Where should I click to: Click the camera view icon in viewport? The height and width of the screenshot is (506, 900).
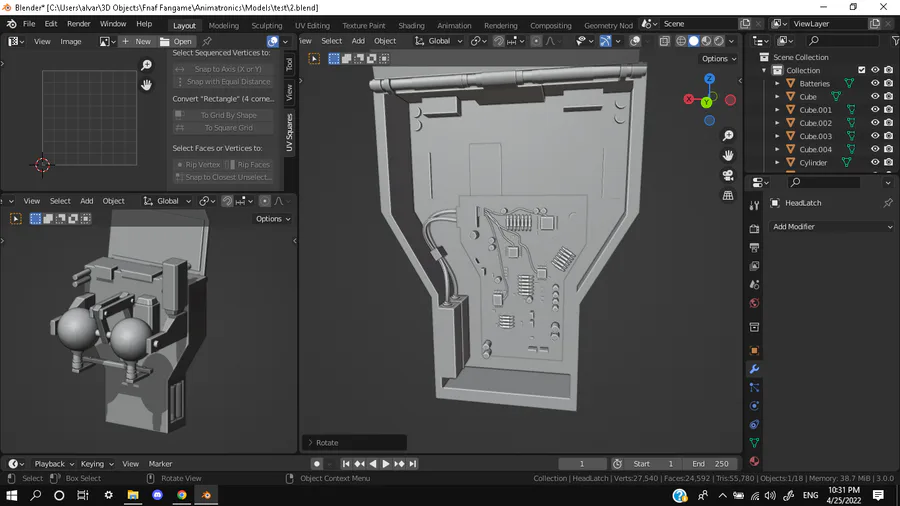(x=728, y=175)
